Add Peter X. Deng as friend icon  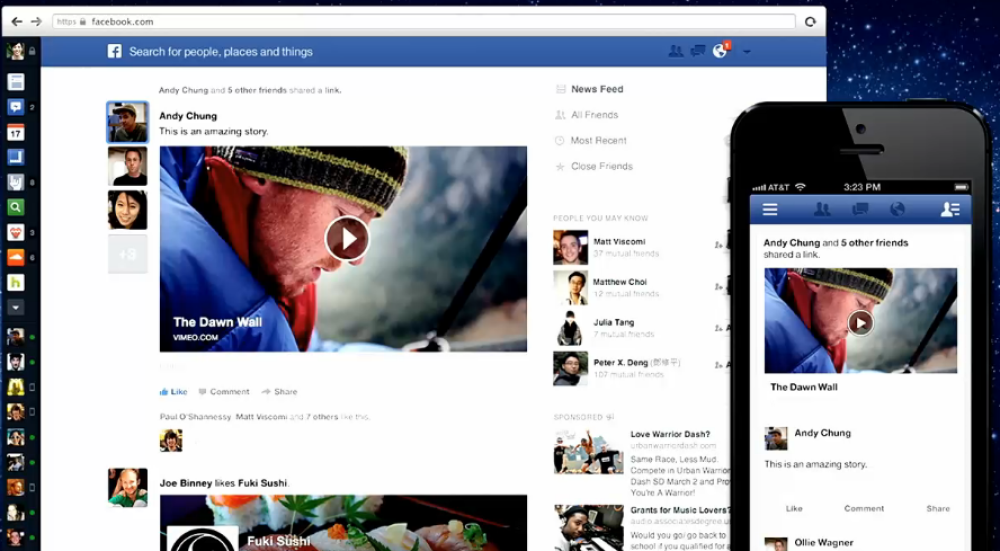point(719,365)
